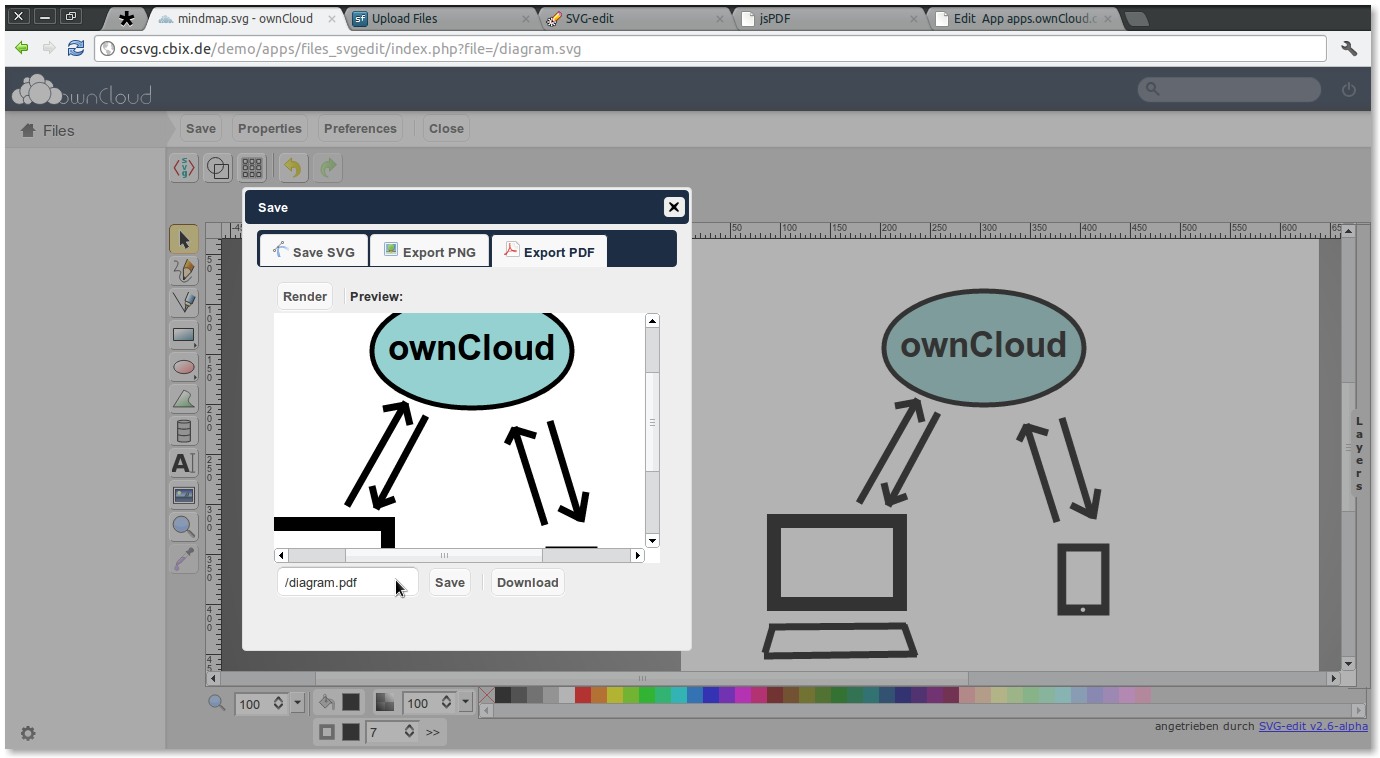Click the Download button
This screenshot has width=1380, height=758.
tap(527, 582)
